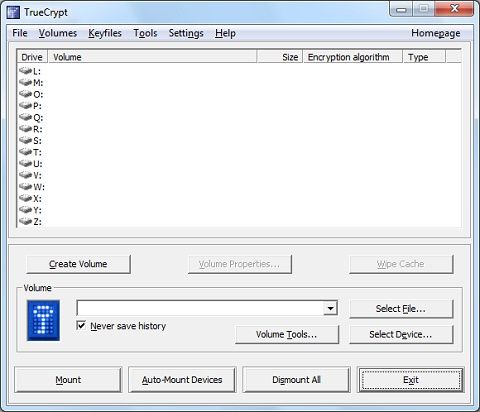Image resolution: width=480 pixels, height=412 pixels.
Task: Click the T: drive icon
Action: [x=25, y=152]
